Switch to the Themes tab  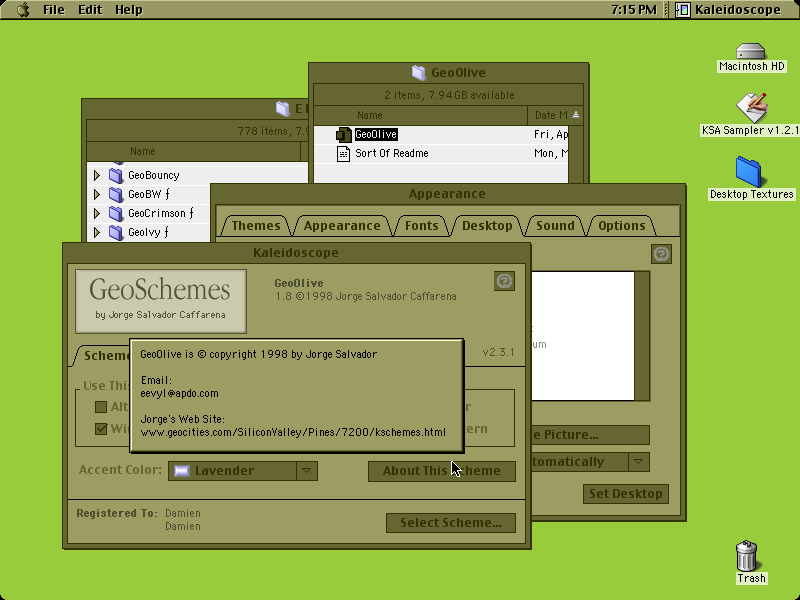(256, 226)
